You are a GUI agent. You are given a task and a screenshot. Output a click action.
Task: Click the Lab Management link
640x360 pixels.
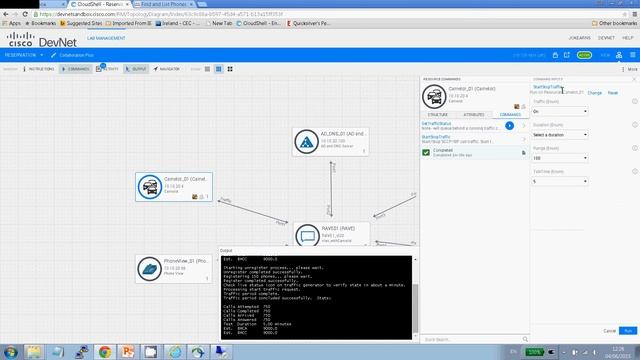(106, 38)
